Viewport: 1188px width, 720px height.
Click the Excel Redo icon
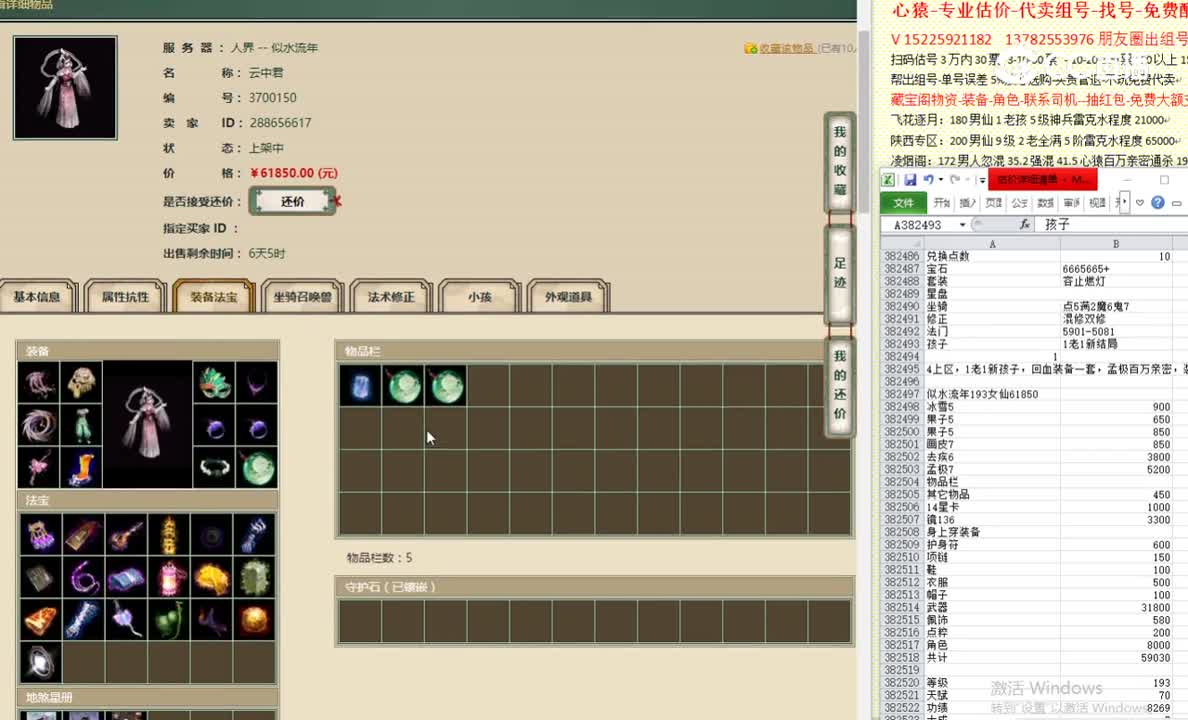tap(955, 180)
